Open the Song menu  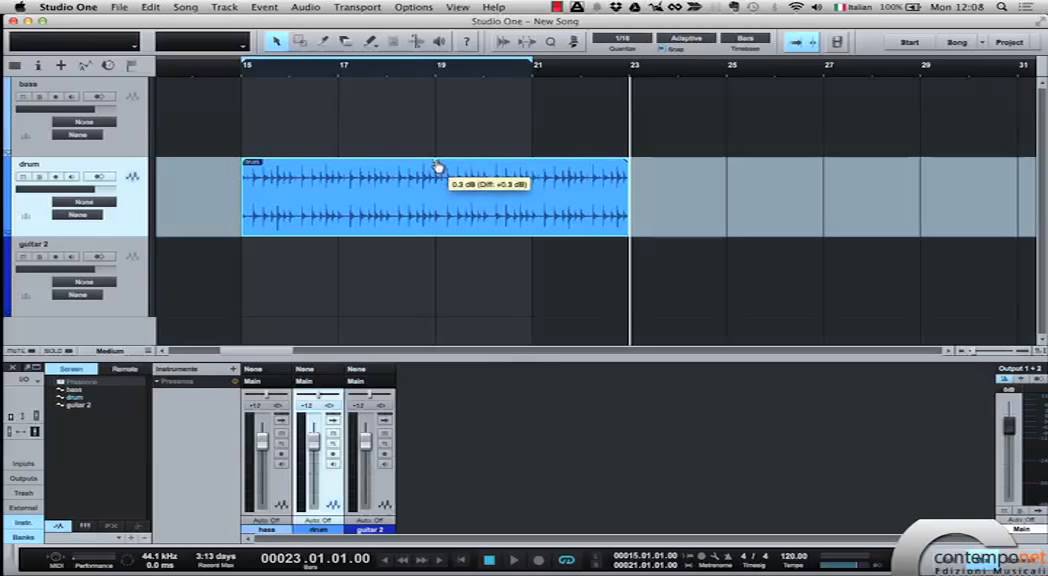(185, 7)
